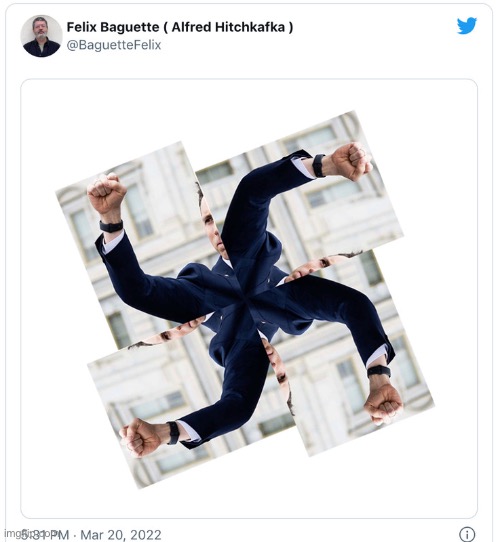
Task: Click the center of the collage image
Action: 245,299
